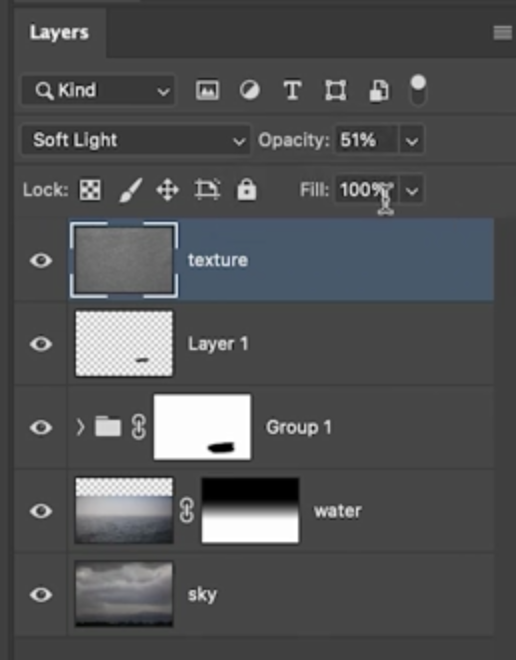
Task: Toggle layer filtering switch
Action: tap(418, 90)
